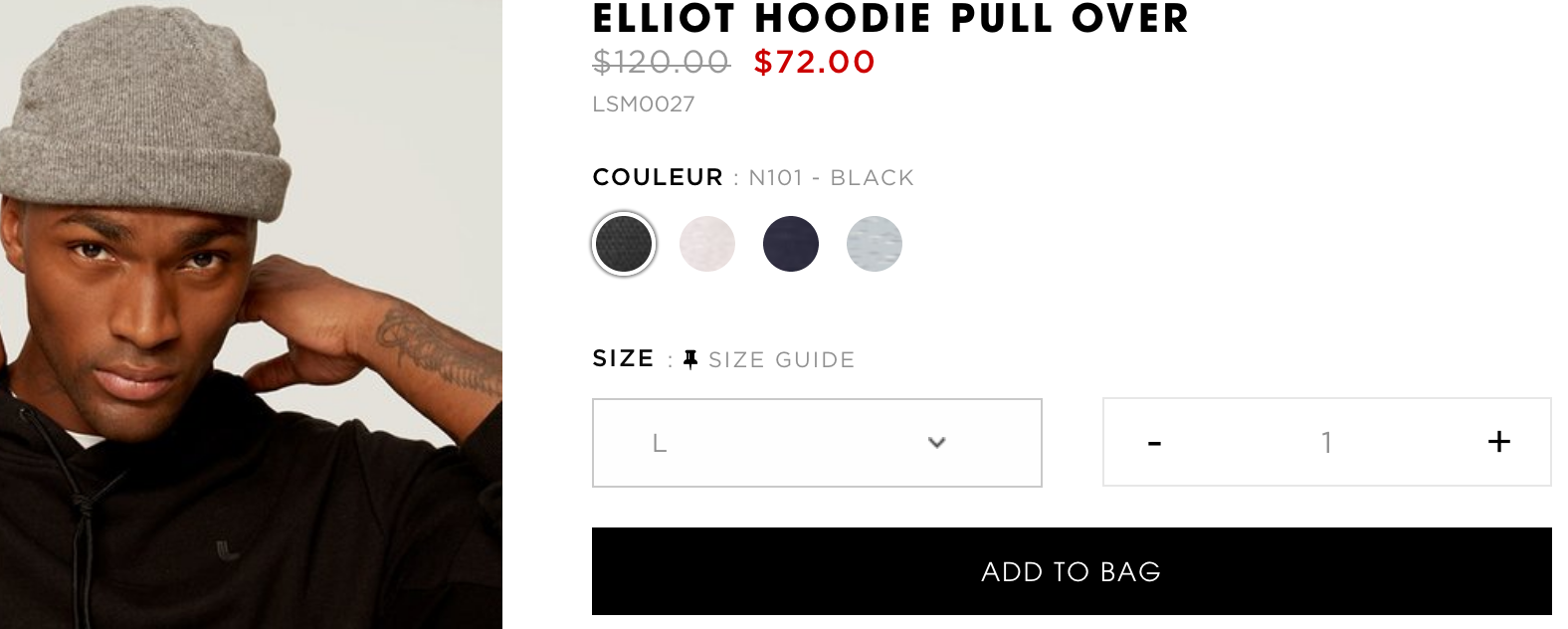Click the LSM0027 product code

(x=644, y=105)
